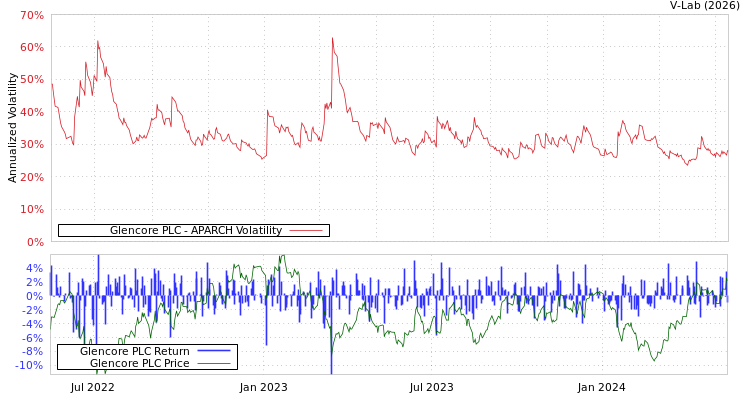The image size is (750, 400).
Task: Select the 50% volatility axis label
Action: (32, 80)
